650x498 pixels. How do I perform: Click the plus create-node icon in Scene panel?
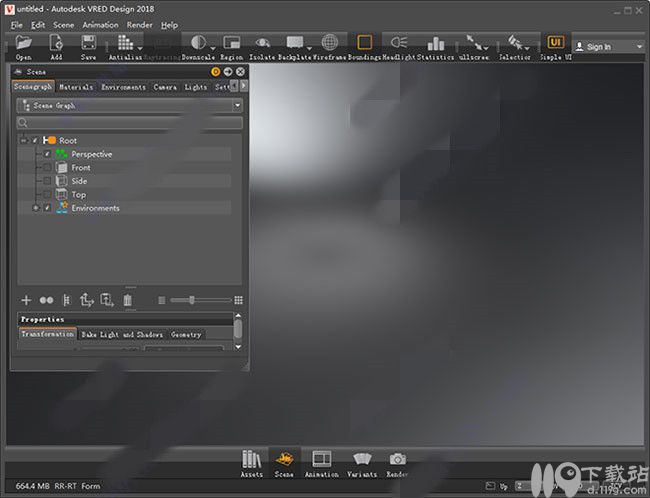(x=26, y=300)
